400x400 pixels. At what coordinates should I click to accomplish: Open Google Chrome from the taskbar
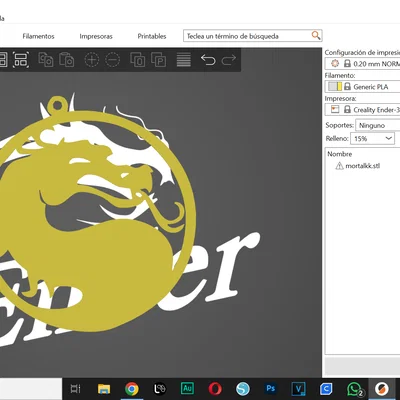pos(132,389)
